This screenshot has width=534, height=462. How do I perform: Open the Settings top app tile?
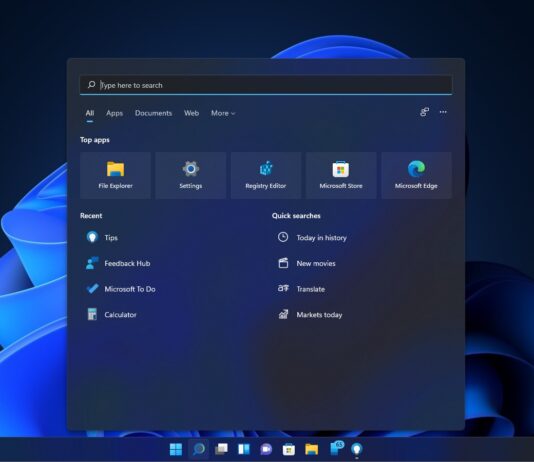[191, 175]
